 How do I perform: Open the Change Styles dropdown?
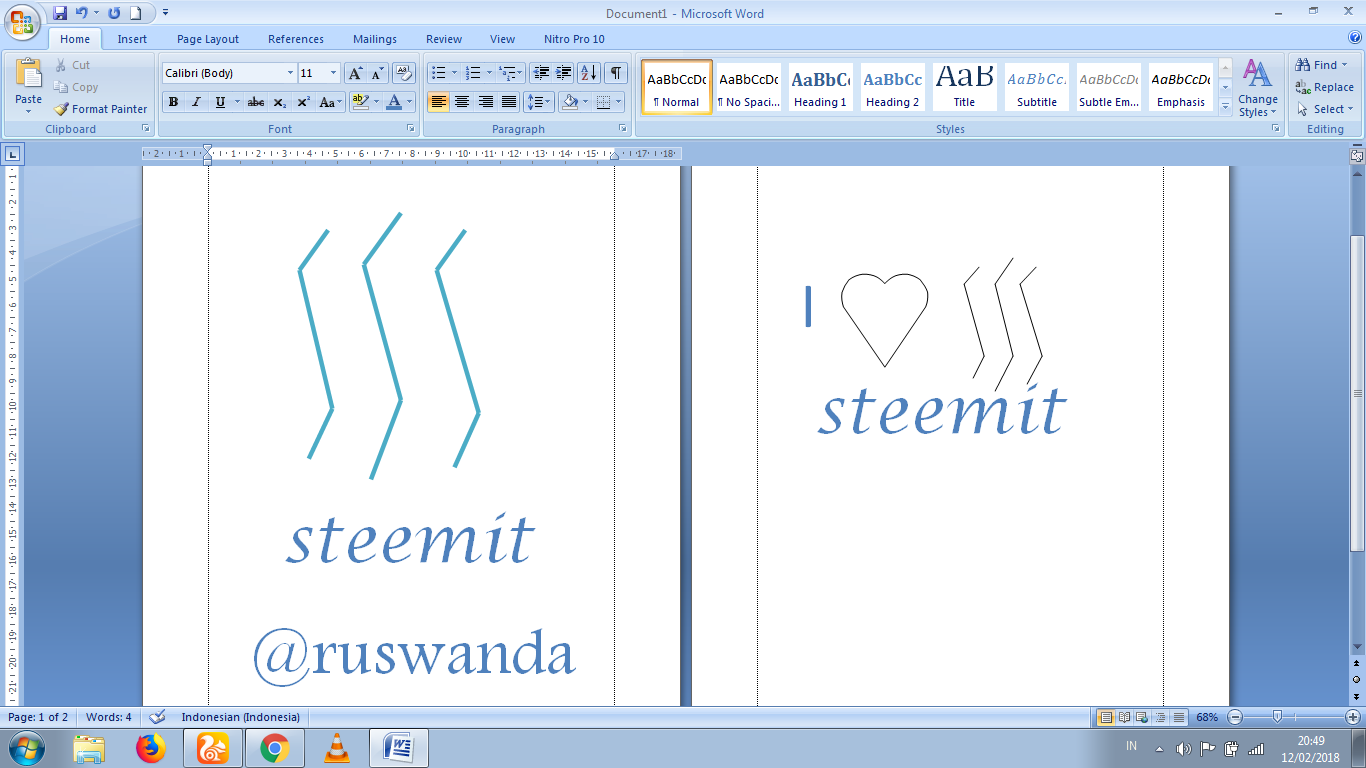(x=1257, y=88)
